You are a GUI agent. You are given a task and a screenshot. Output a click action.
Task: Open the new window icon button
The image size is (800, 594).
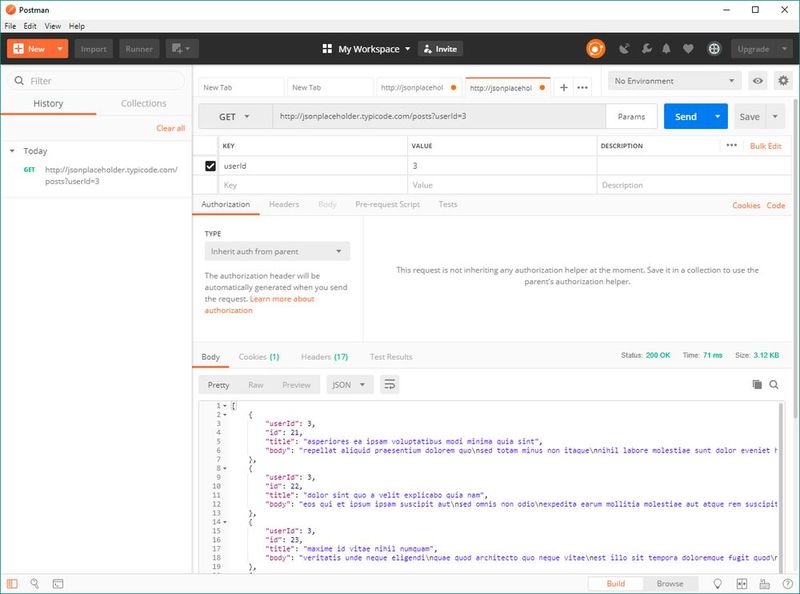coord(182,48)
